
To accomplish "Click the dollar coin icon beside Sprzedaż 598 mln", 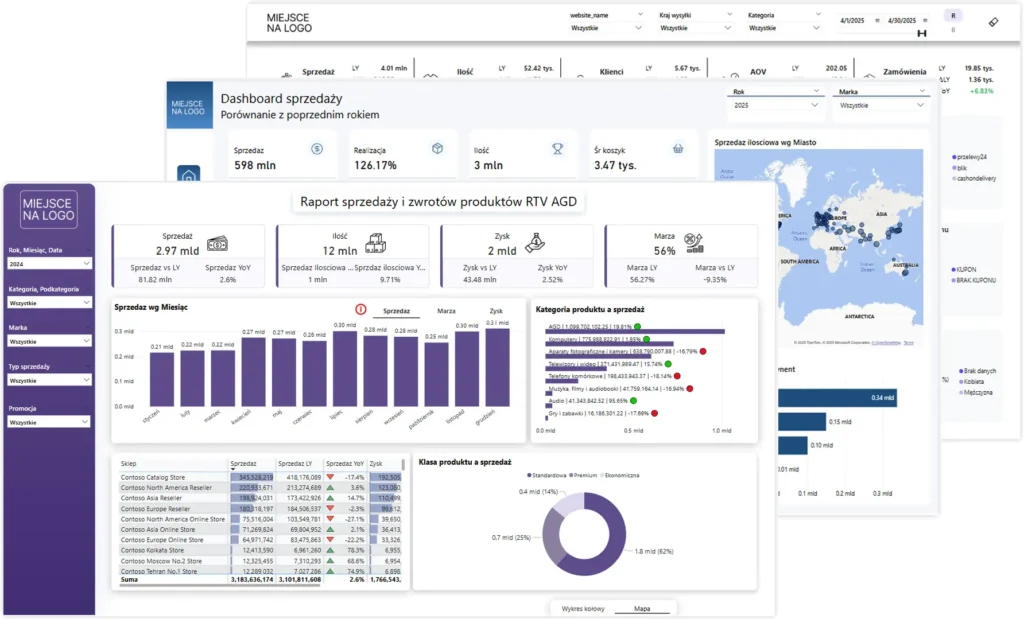I will 317,148.
